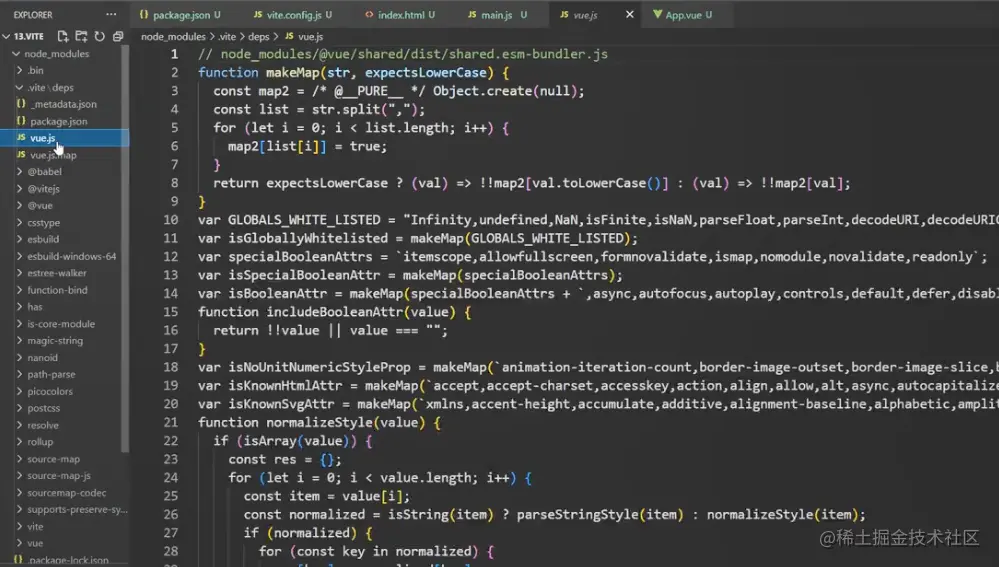This screenshot has width=999, height=567.
Task: Close the vue.js editor tab
Action: [629, 14]
